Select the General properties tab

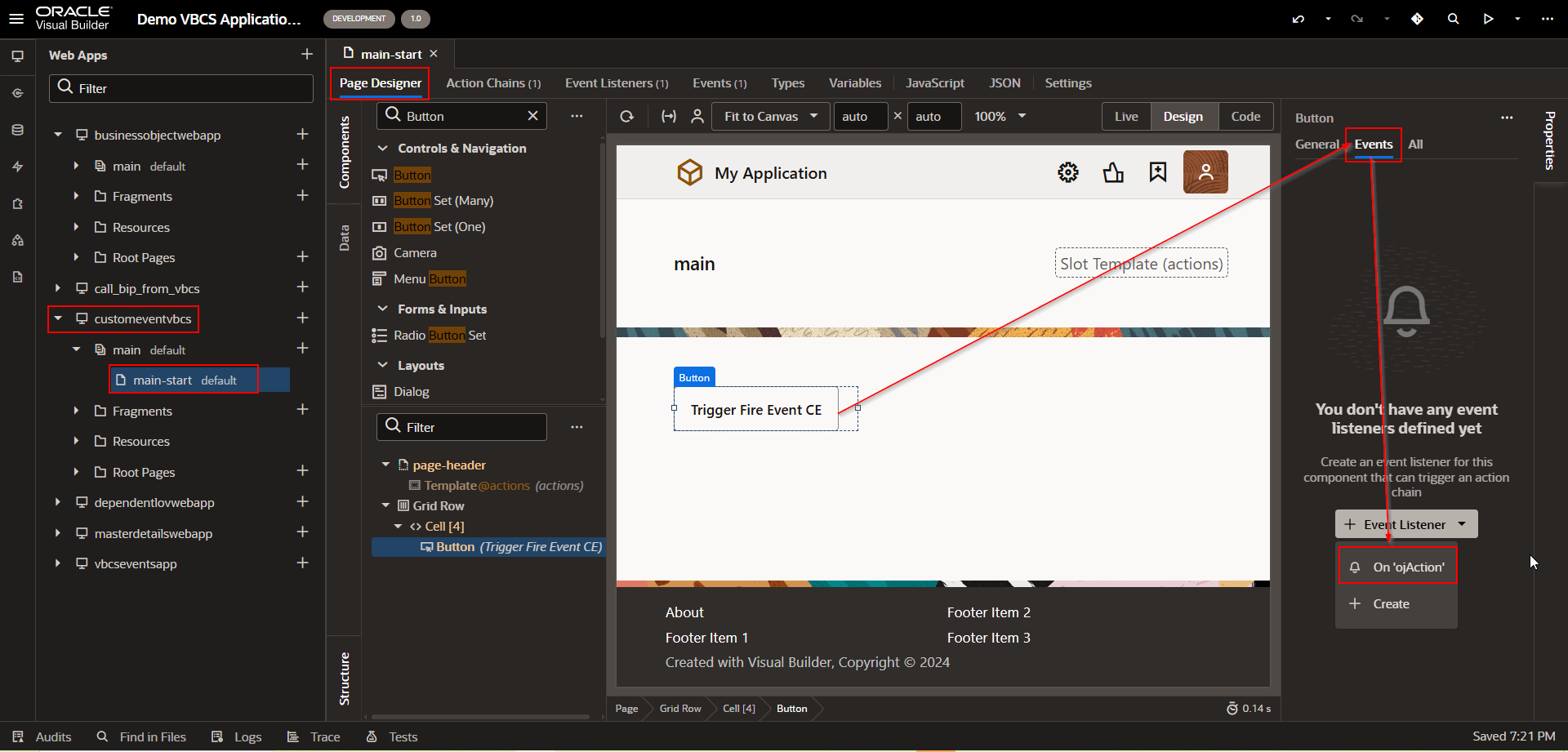pos(1317,145)
